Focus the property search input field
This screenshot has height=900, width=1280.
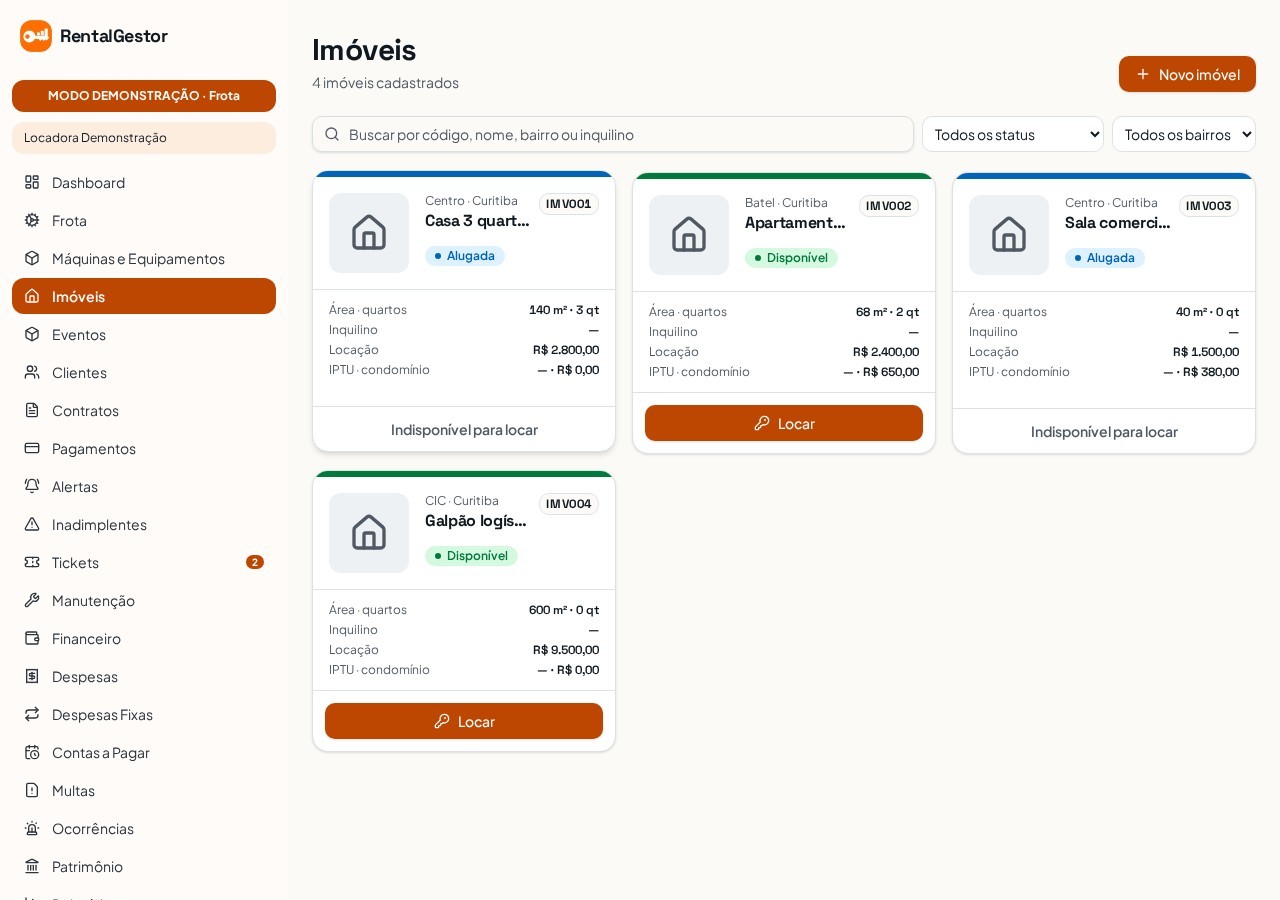click(x=613, y=134)
